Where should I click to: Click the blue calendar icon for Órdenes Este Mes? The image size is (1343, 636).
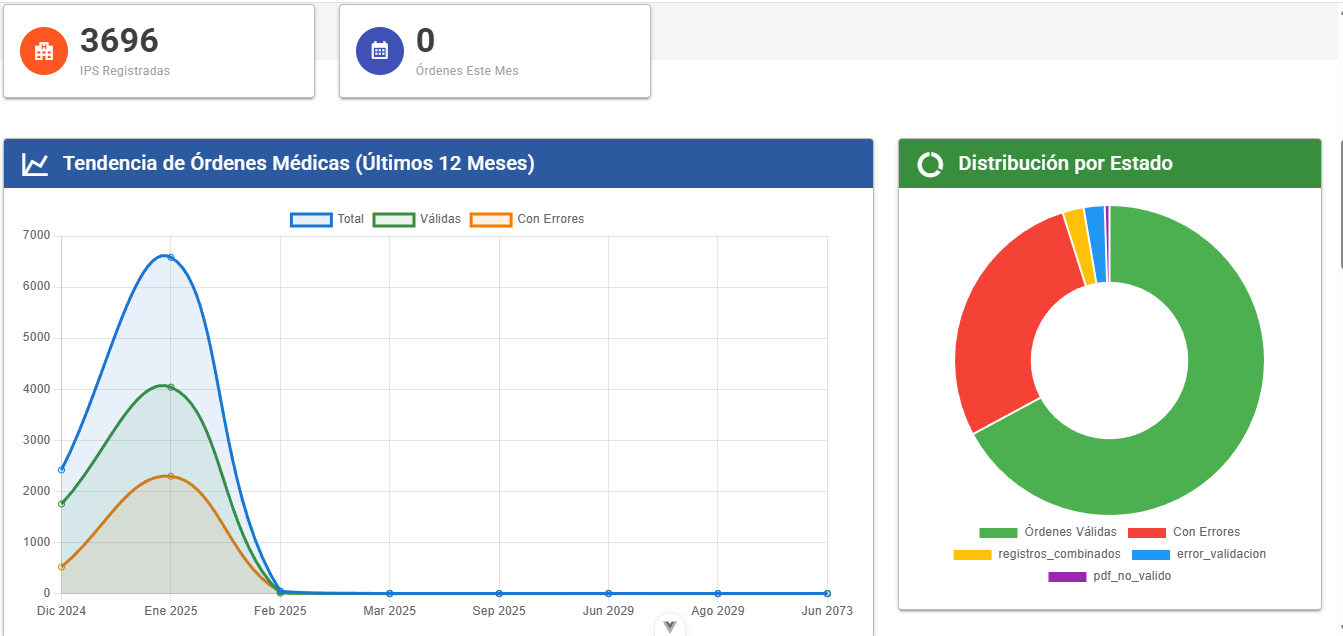coord(380,51)
